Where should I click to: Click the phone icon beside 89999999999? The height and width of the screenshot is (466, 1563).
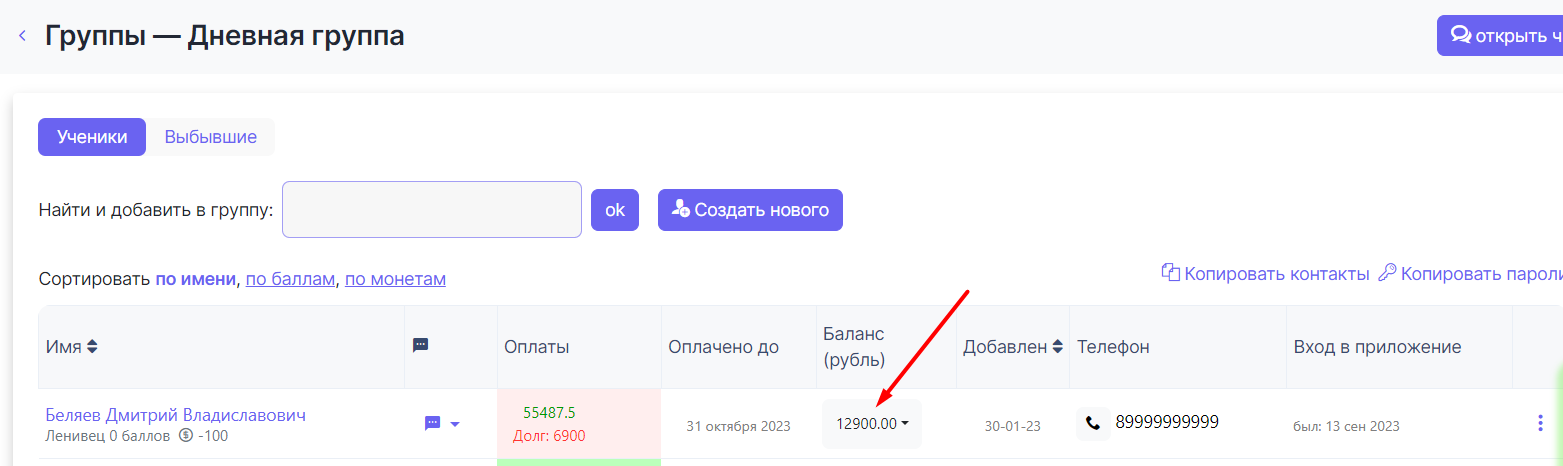1093,424
